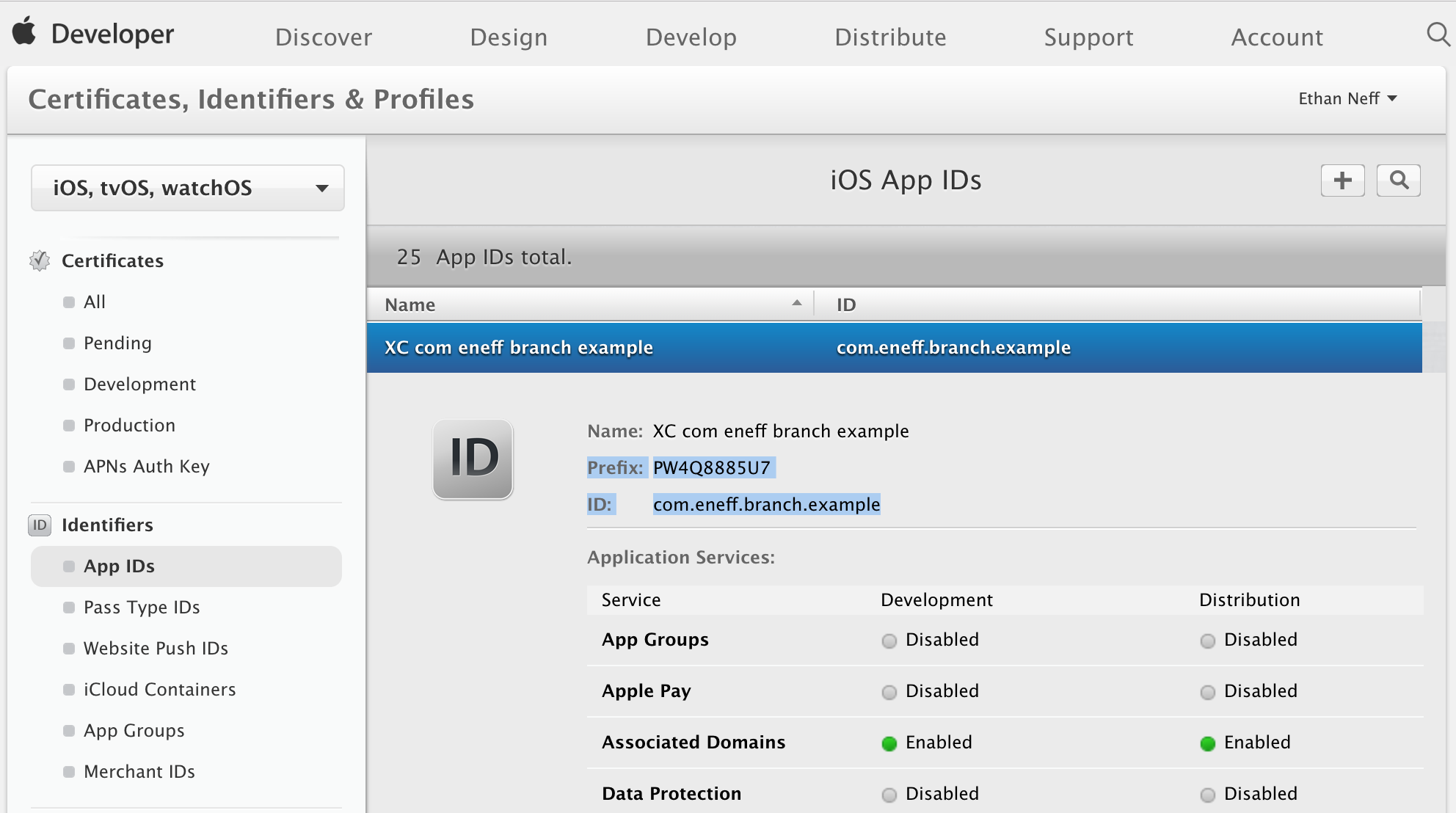The width and height of the screenshot is (1456, 813).
Task: Open the search magnifier in top navigation
Action: pyautogui.click(x=1438, y=34)
